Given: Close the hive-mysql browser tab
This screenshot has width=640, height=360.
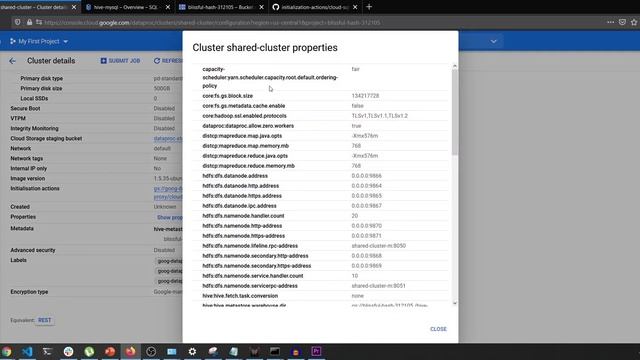Looking at the screenshot, I should [168, 7].
